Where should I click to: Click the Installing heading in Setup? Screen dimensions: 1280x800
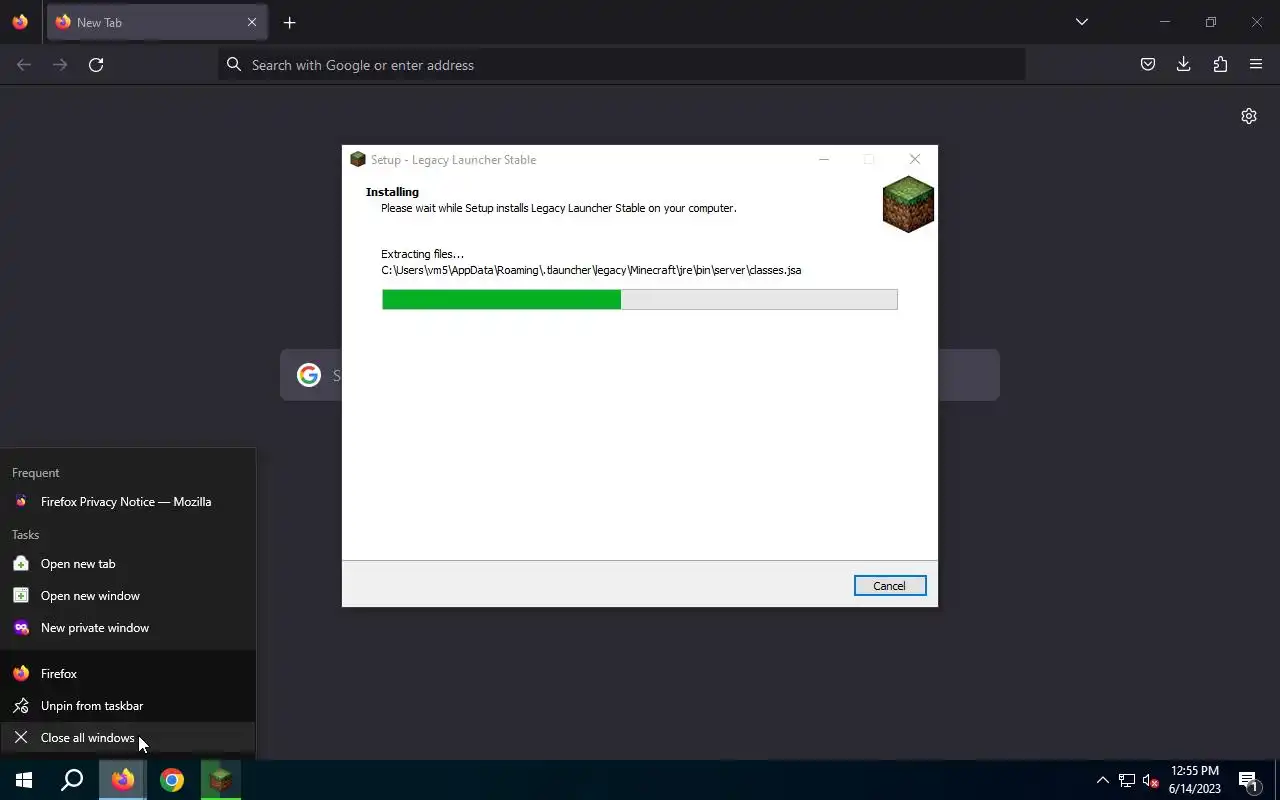click(x=392, y=192)
